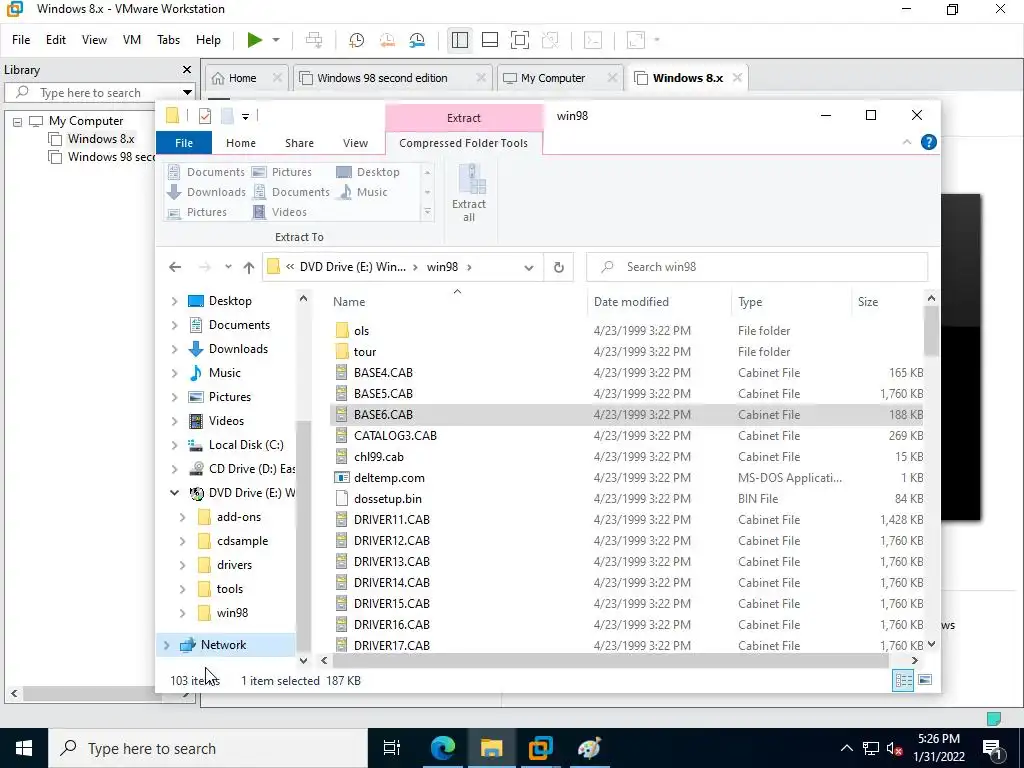Expand Desktop in the navigation pane
The image size is (1024, 768).
tap(174, 301)
